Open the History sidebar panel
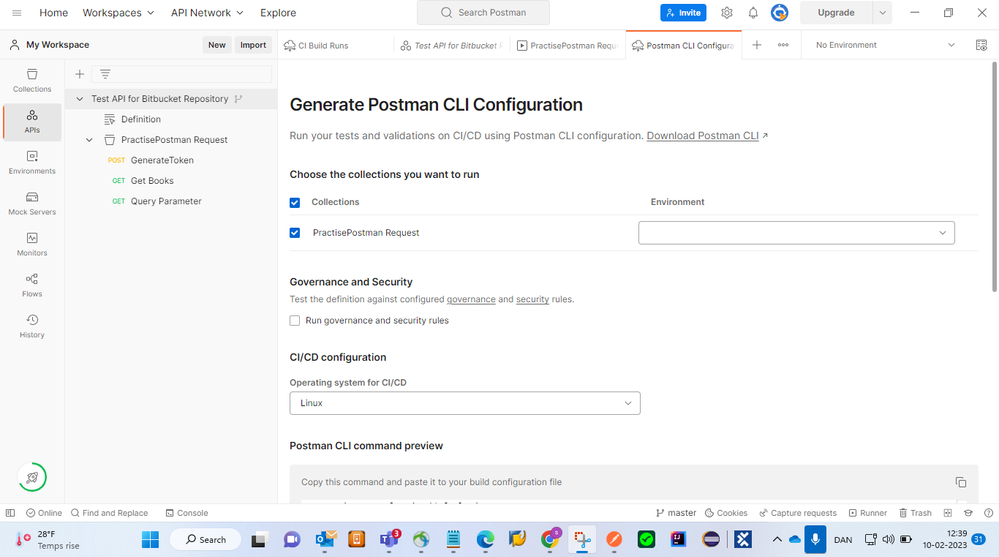 point(32,326)
